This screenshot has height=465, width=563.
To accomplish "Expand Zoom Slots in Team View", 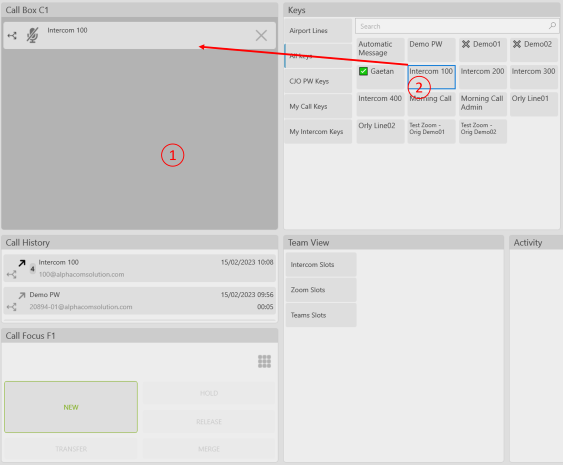I will coord(321,290).
